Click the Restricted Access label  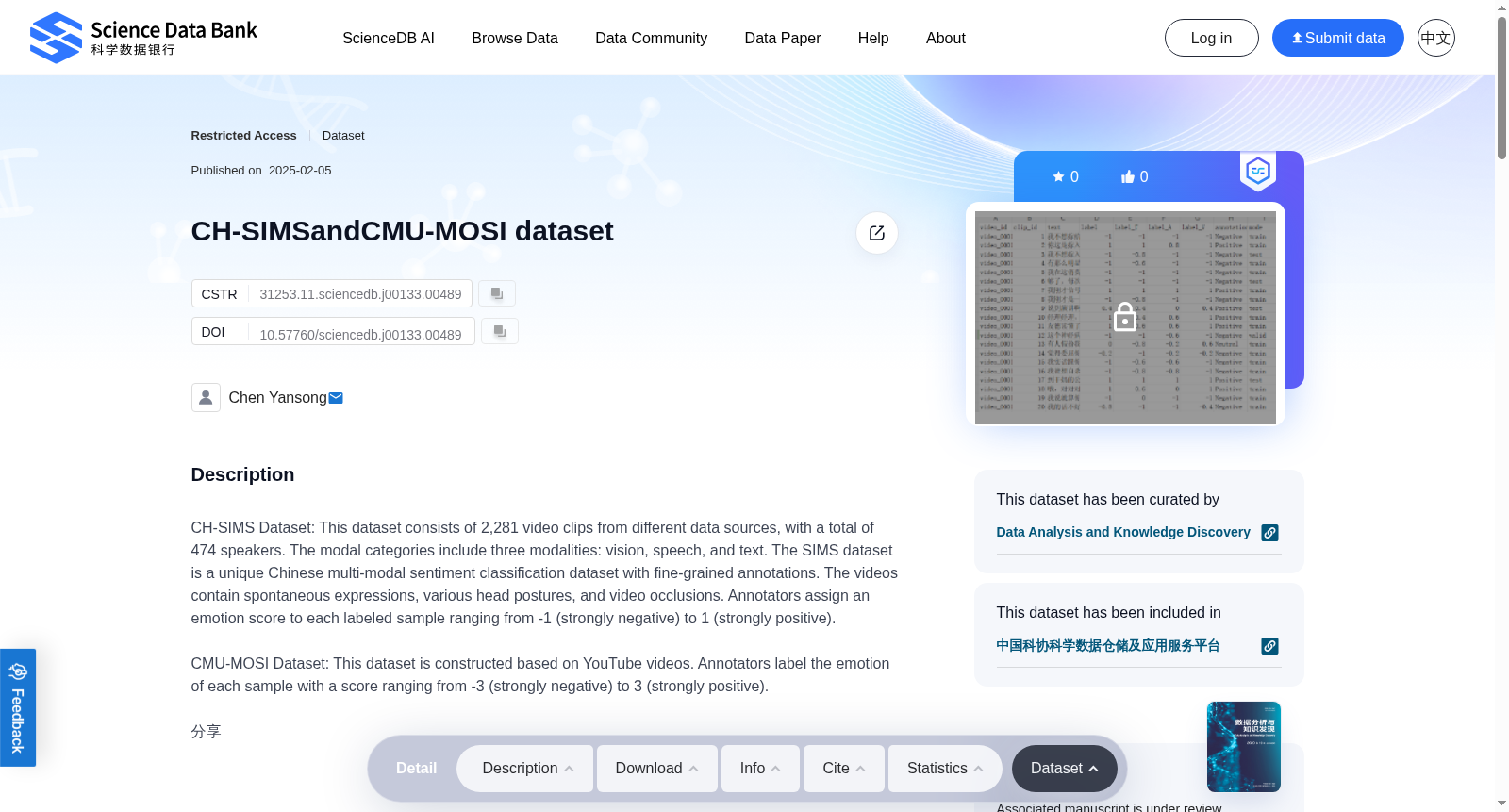coord(243,136)
